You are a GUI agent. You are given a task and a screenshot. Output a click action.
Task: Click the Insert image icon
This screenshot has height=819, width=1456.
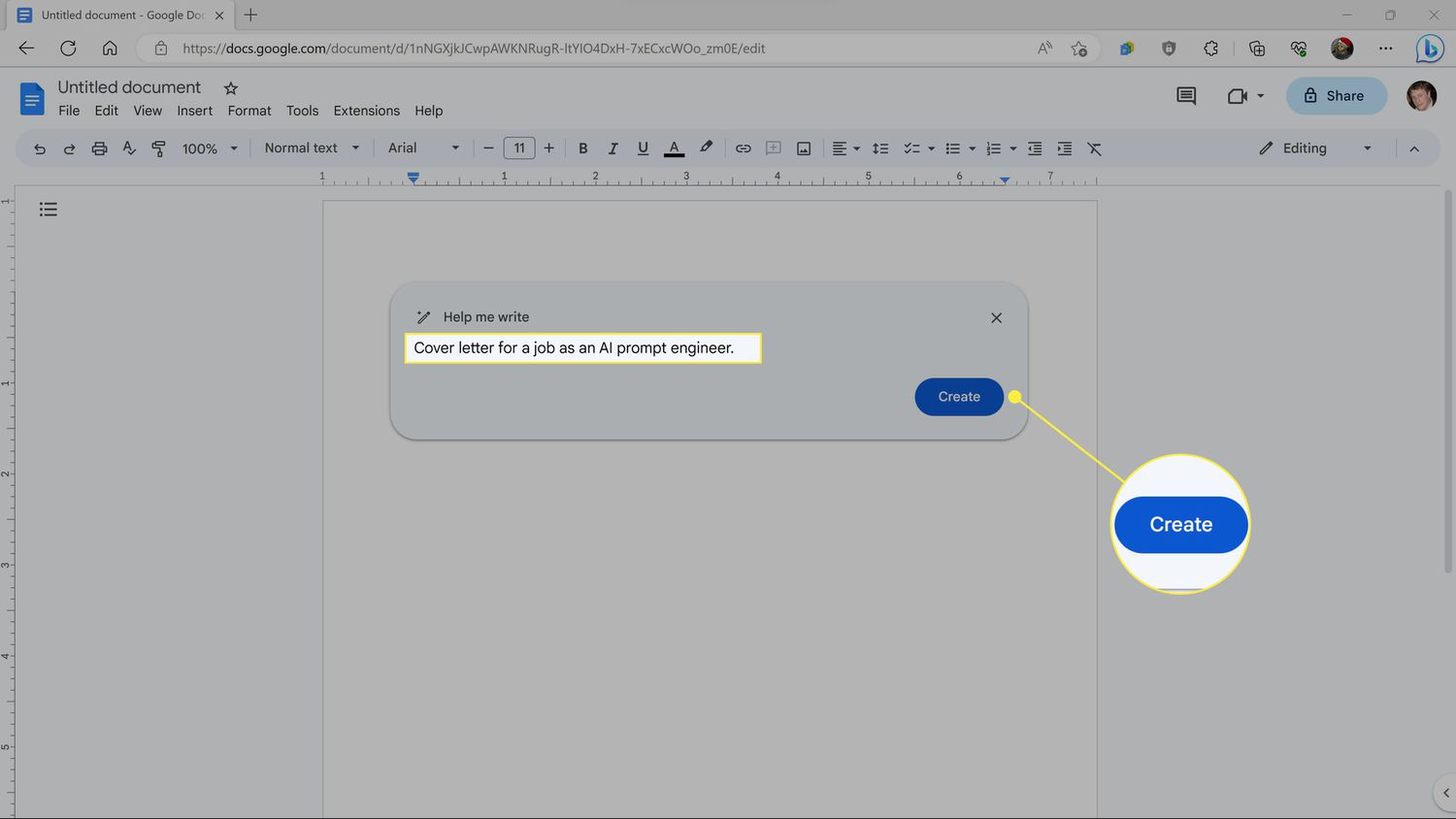[x=804, y=148]
